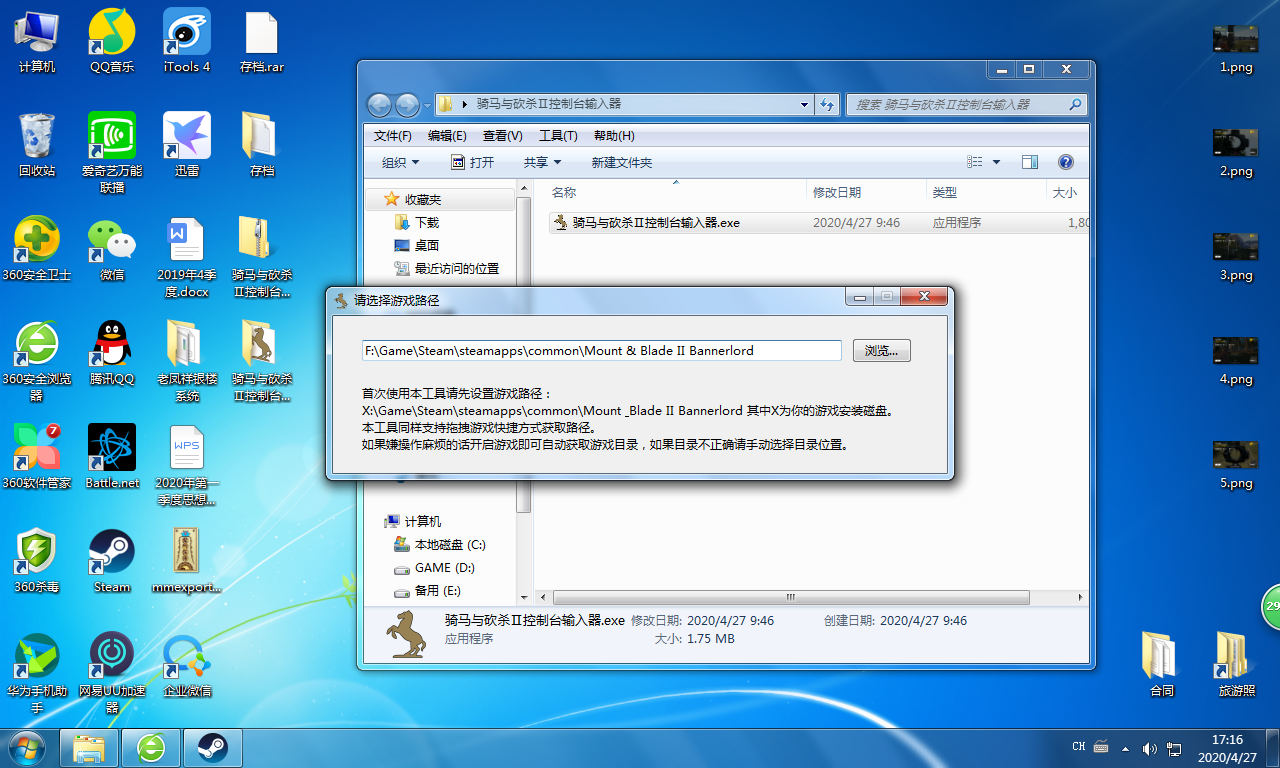This screenshot has width=1280, height=768.
Task: Select 骑马与砍杀II控制台输入器.exe in file list
Action: 656,223
